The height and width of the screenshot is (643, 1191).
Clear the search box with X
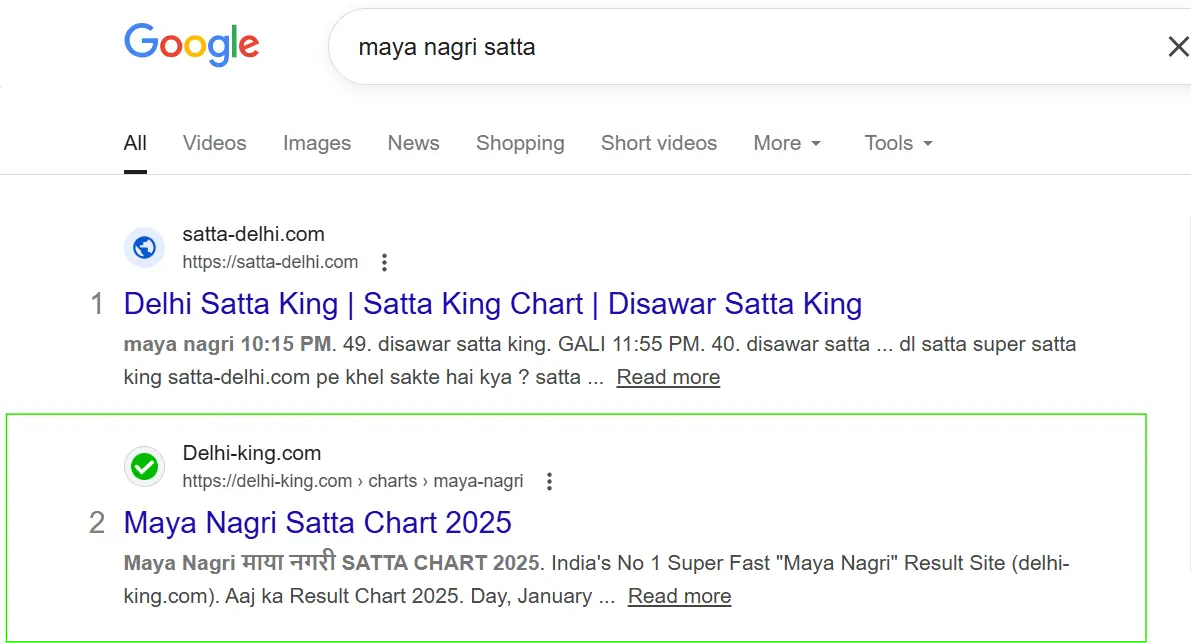(1178, 46)
